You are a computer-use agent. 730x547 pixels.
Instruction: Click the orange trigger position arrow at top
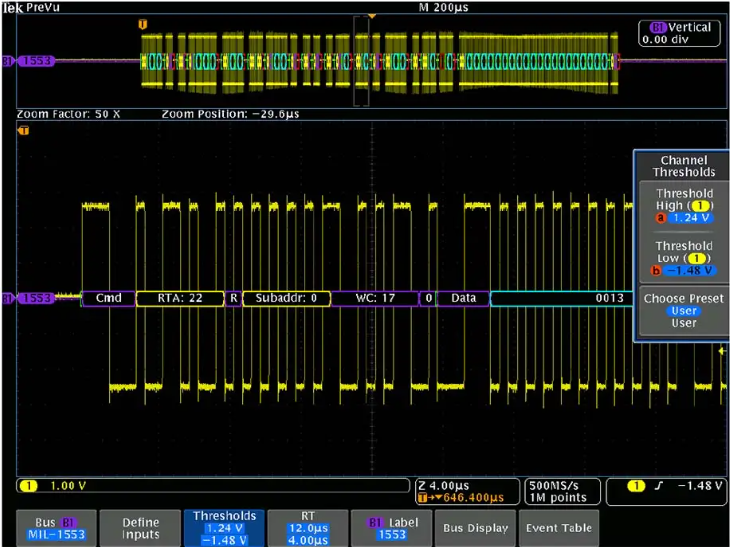pyautogui.click(x=372, y=16)
